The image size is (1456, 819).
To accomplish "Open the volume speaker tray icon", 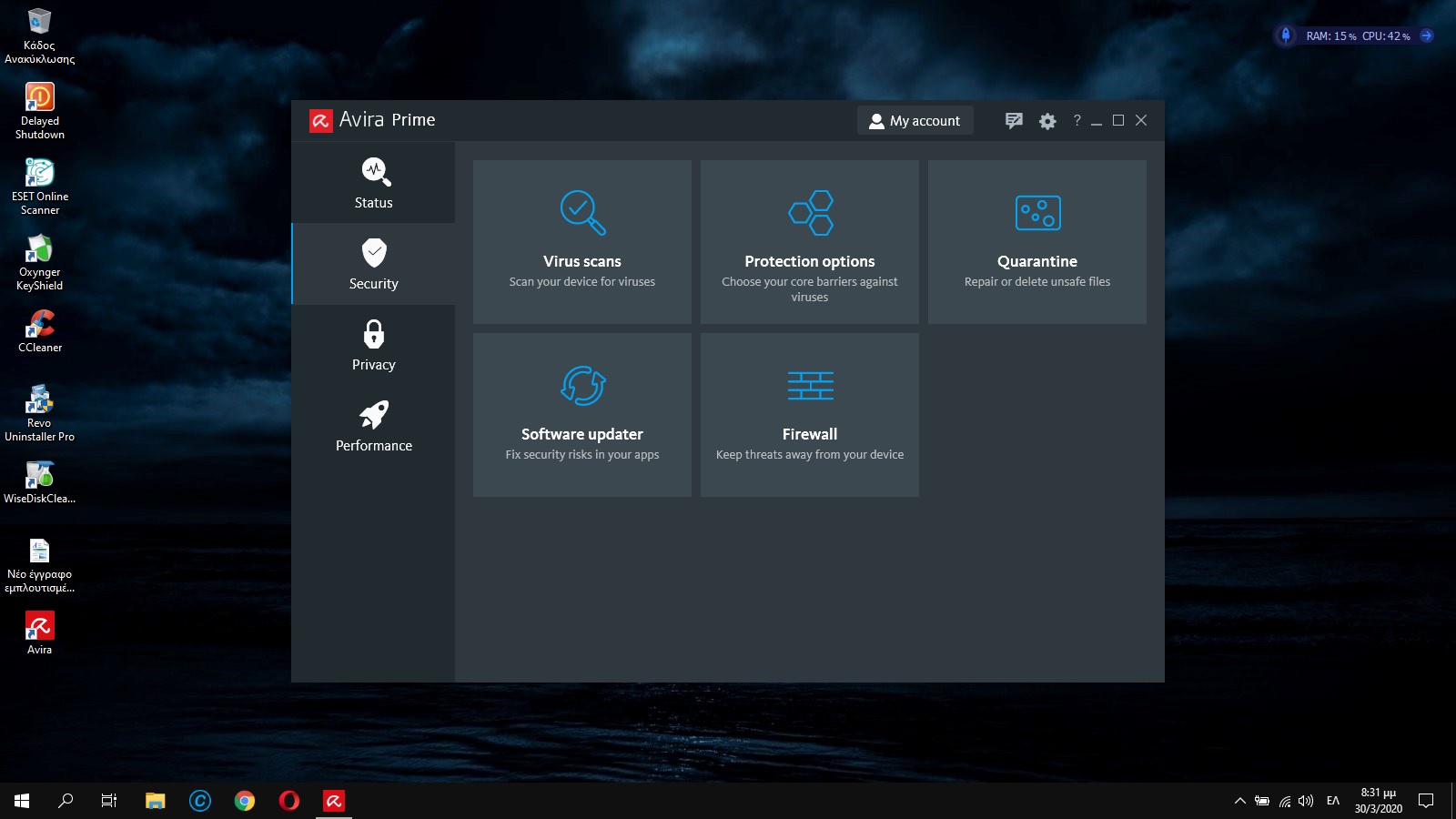I will [x=1307, y=801].
